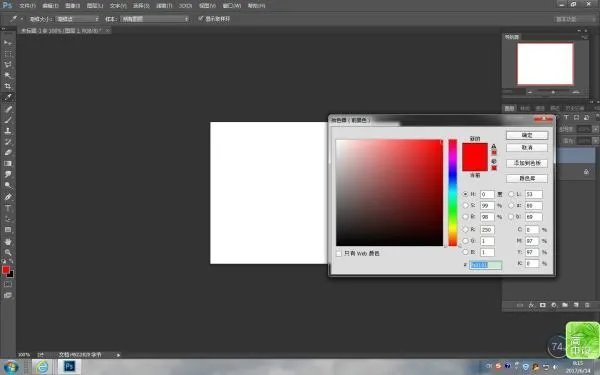The height and width of the screenshot is (375, 600).
Task: Open the sample layers dropdown
Action: pos(155,19)
